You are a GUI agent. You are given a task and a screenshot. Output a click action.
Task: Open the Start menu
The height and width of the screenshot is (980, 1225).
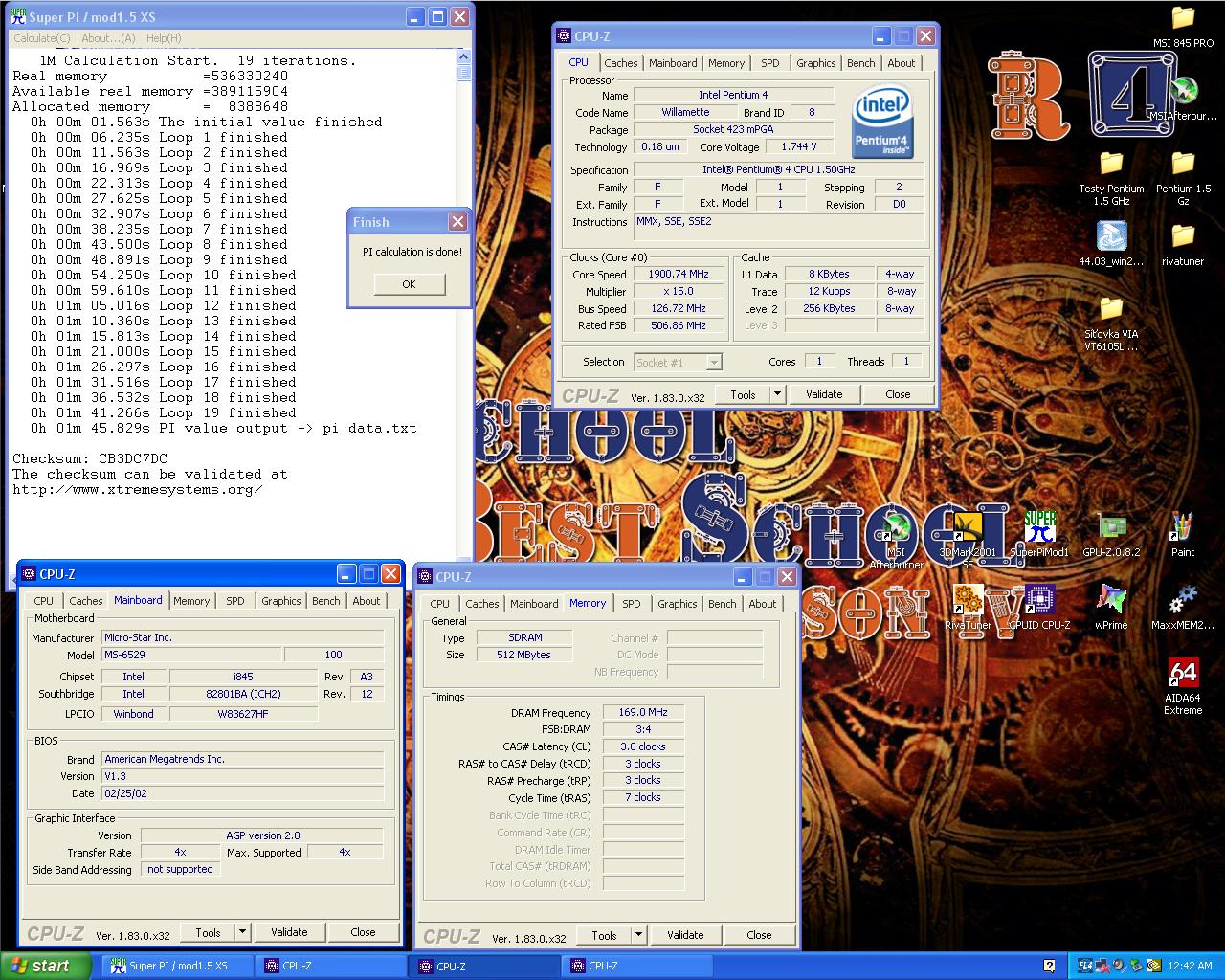45,966
